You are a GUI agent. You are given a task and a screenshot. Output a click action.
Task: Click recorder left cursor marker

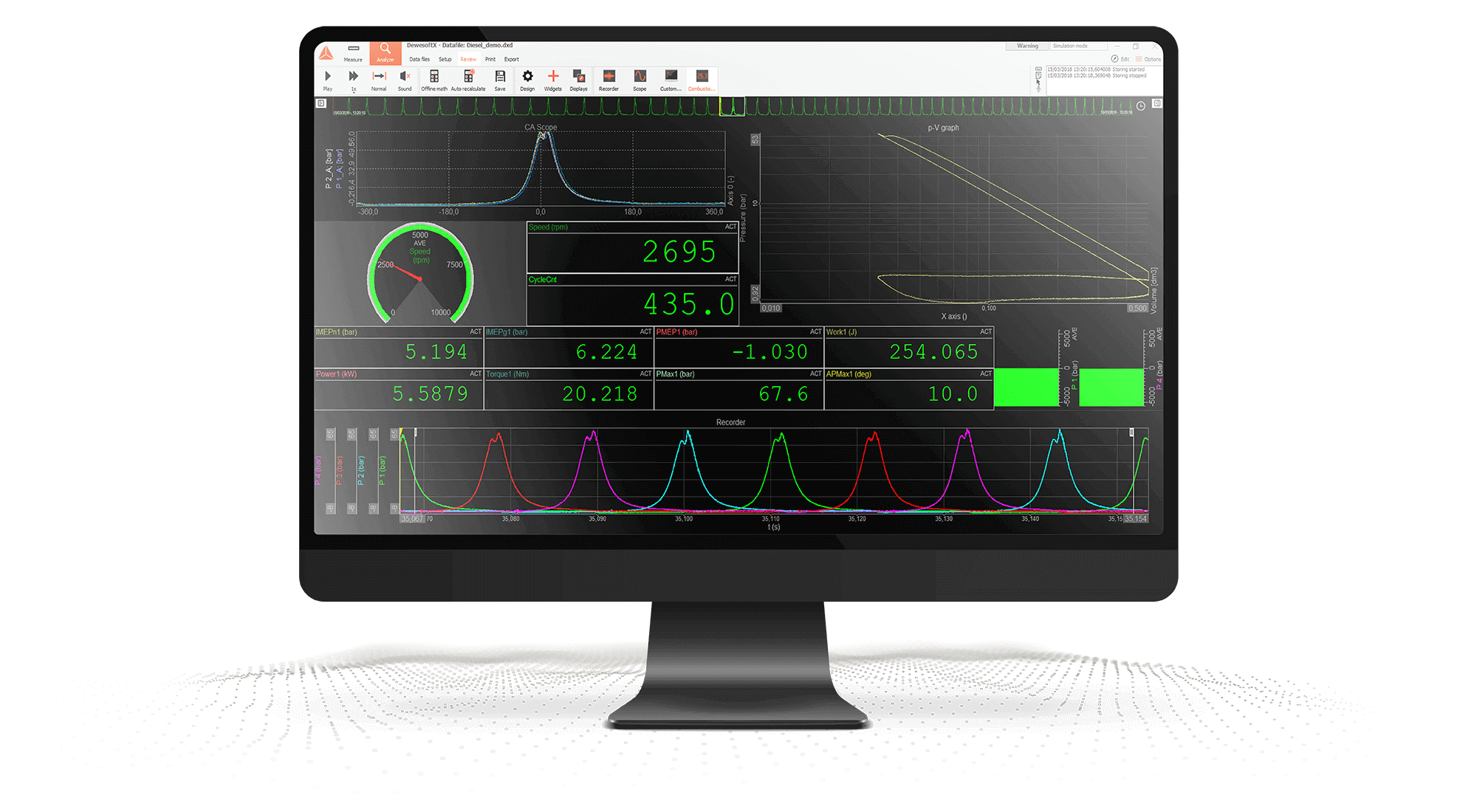pos(416,433)
